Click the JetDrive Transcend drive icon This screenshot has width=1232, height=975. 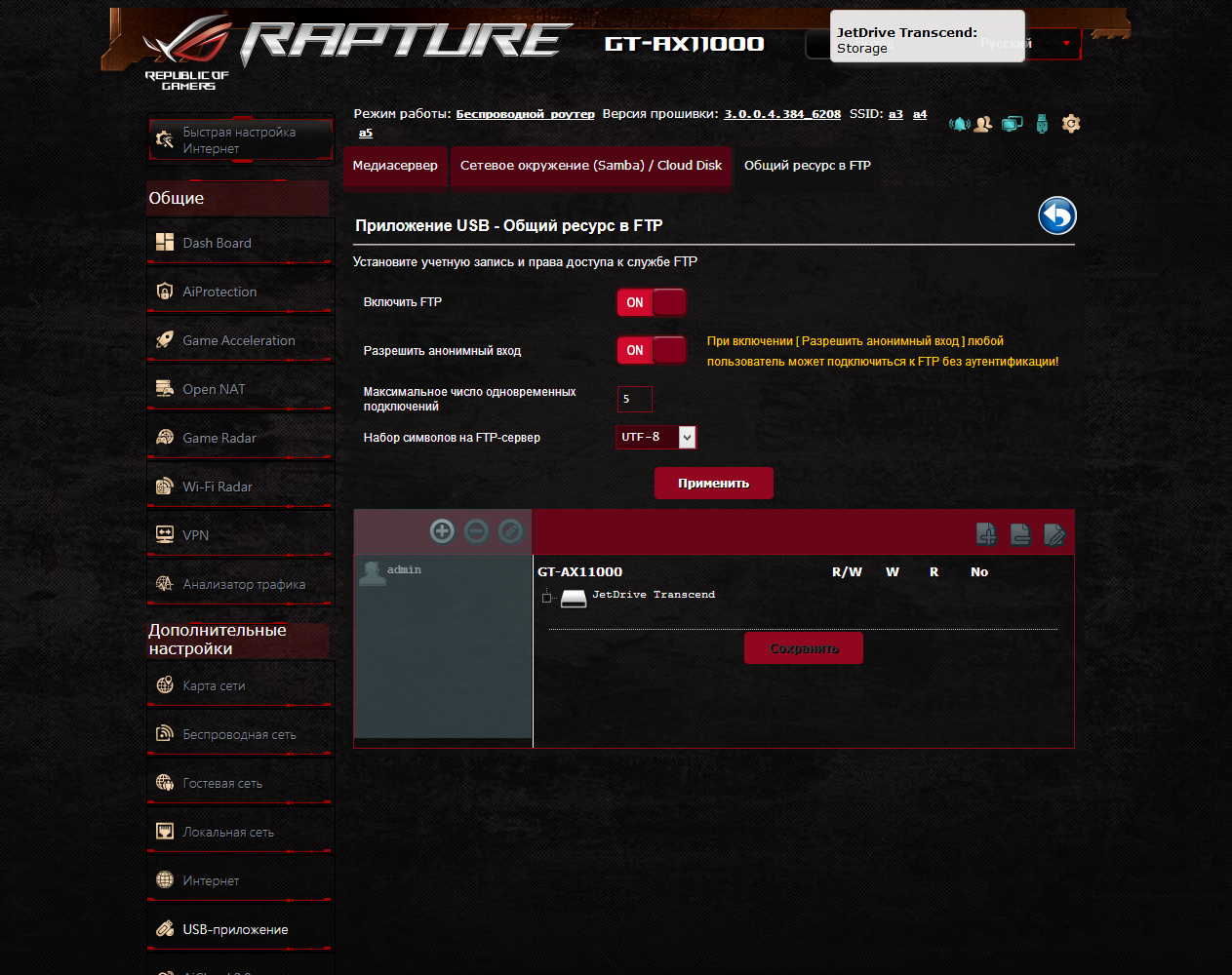coord(574,598)
